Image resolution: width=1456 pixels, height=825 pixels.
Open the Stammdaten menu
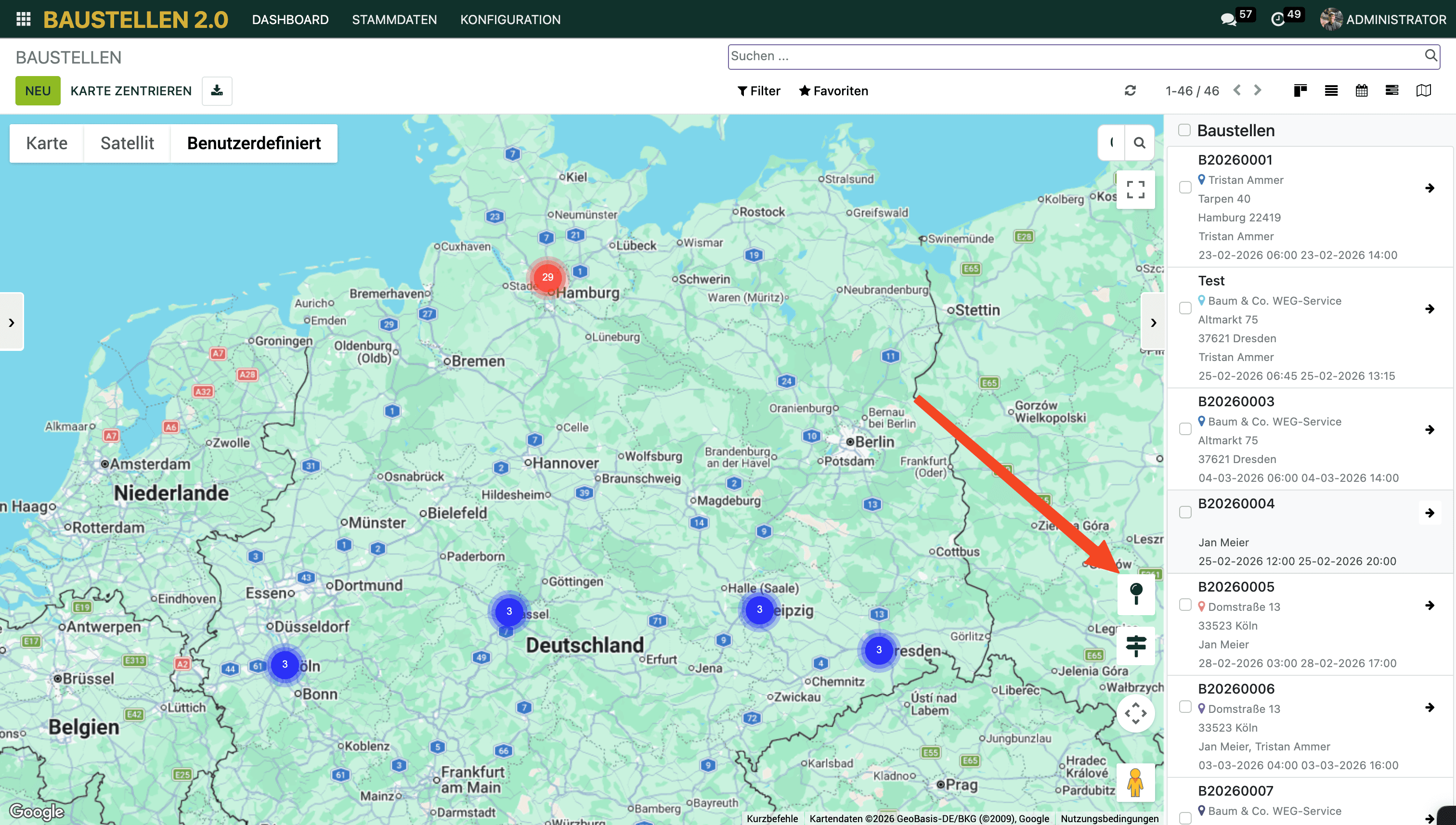(x=394, y=19)
